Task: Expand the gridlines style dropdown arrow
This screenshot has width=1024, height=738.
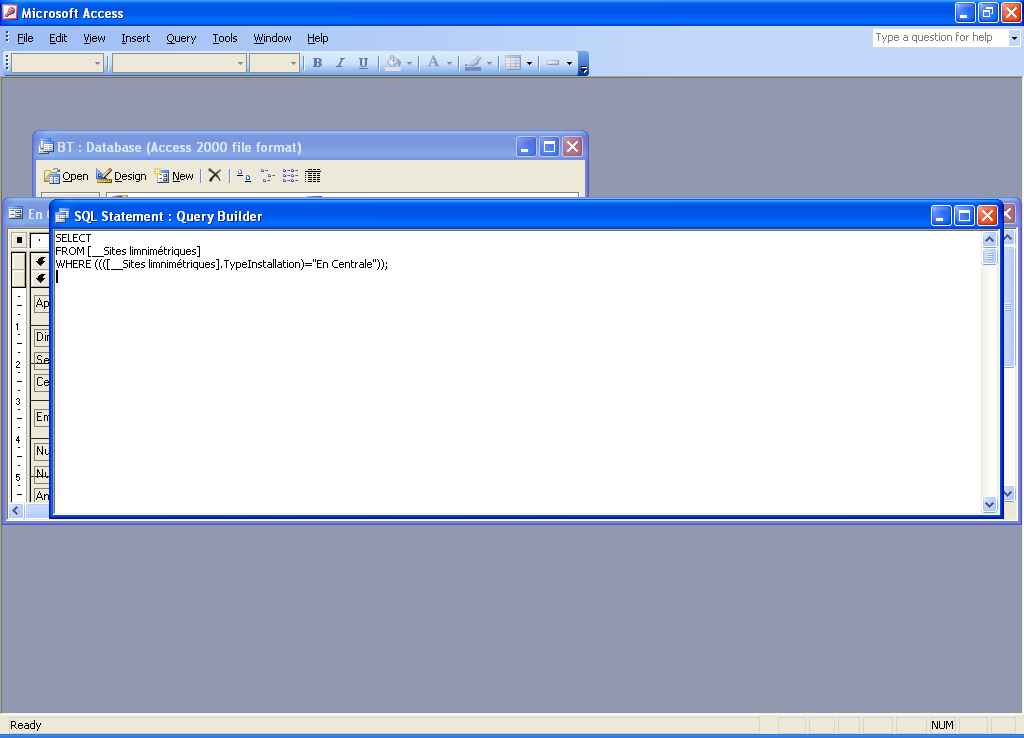Action: click(529, 63)
